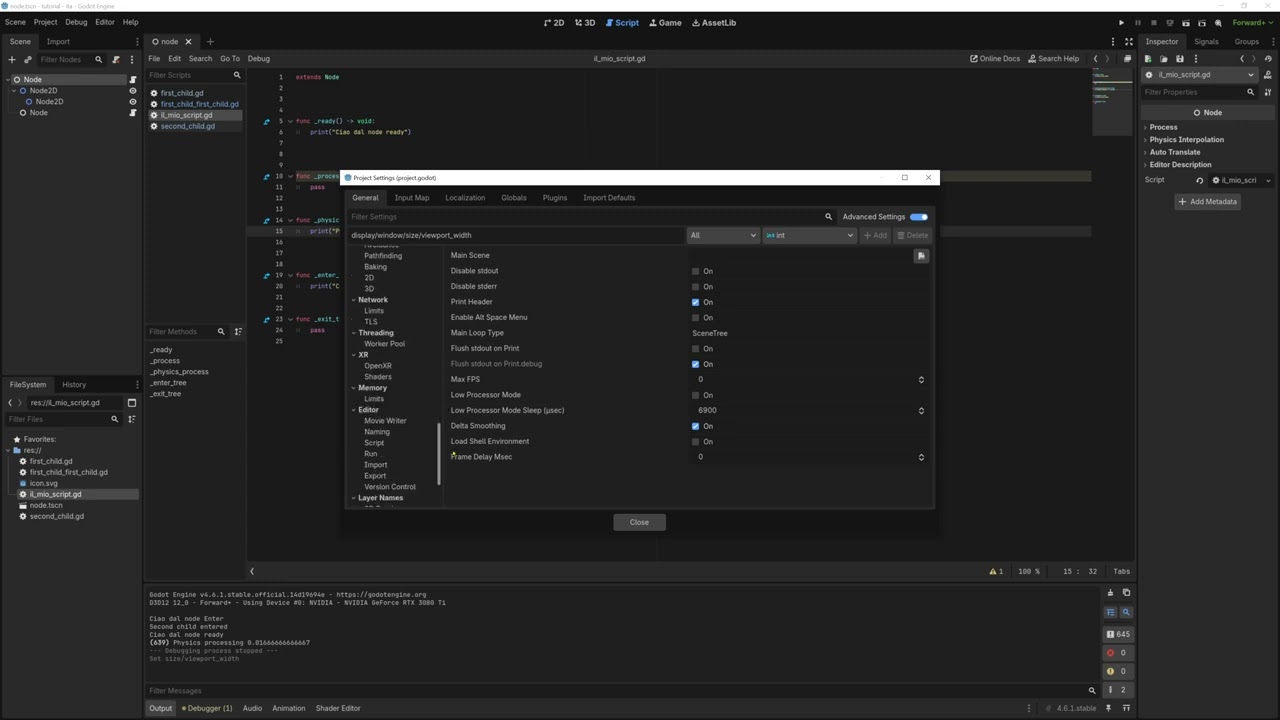The height and width of the screenshot is (720, 1280).
Task: Toggle visibility of the first Node2D
Action: (x=133, y=91)
